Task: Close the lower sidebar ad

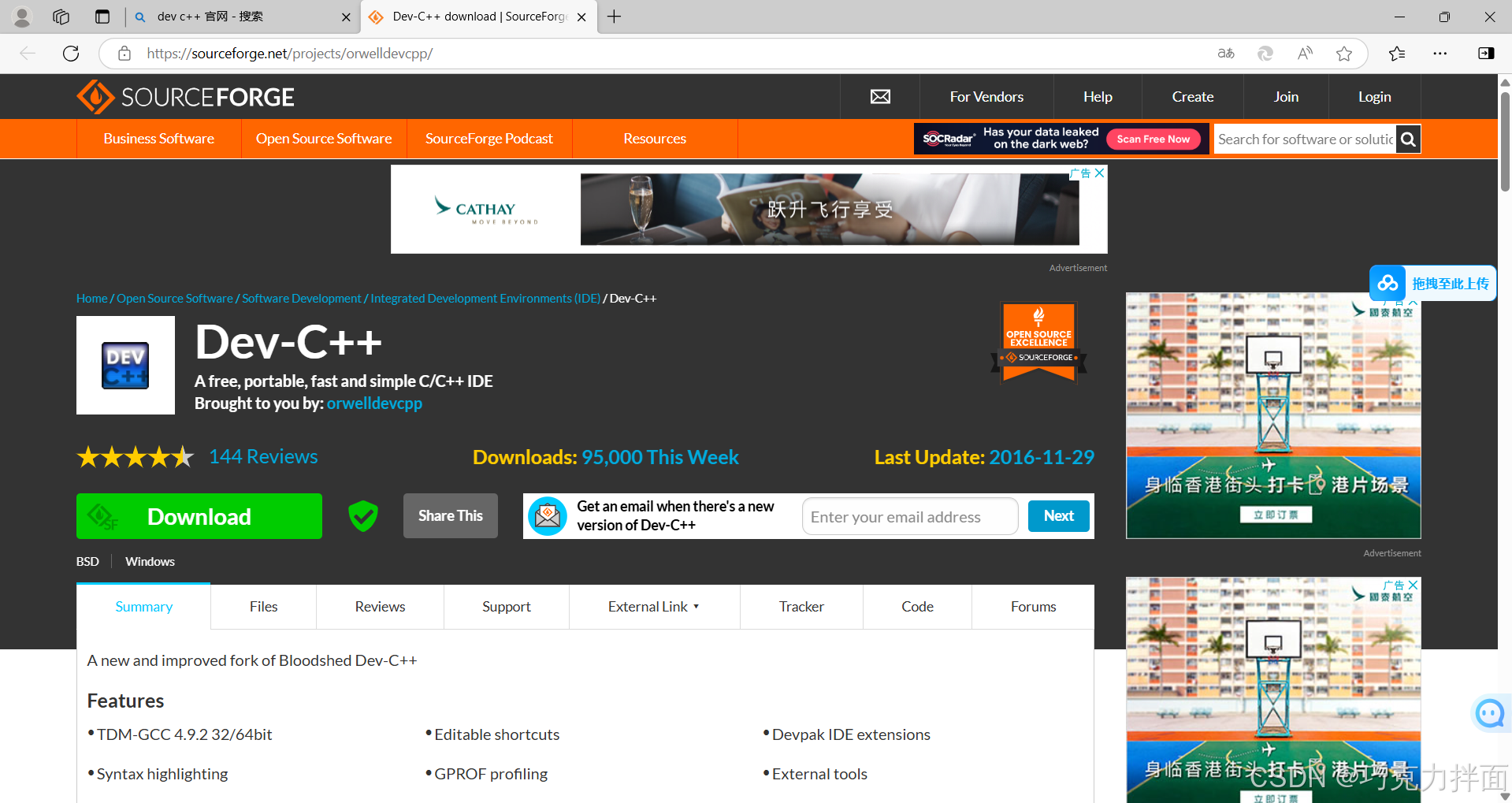Action: (x=1413, y=585)
